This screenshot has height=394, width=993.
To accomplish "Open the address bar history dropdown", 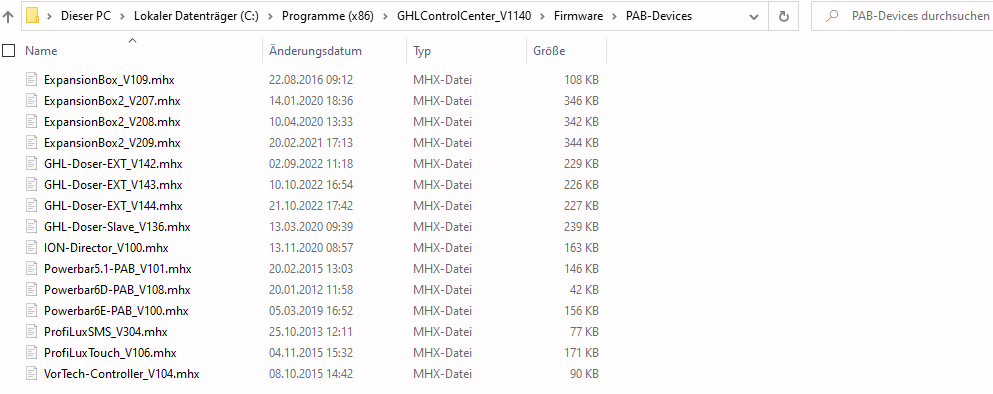I will (x=754, y=17).
